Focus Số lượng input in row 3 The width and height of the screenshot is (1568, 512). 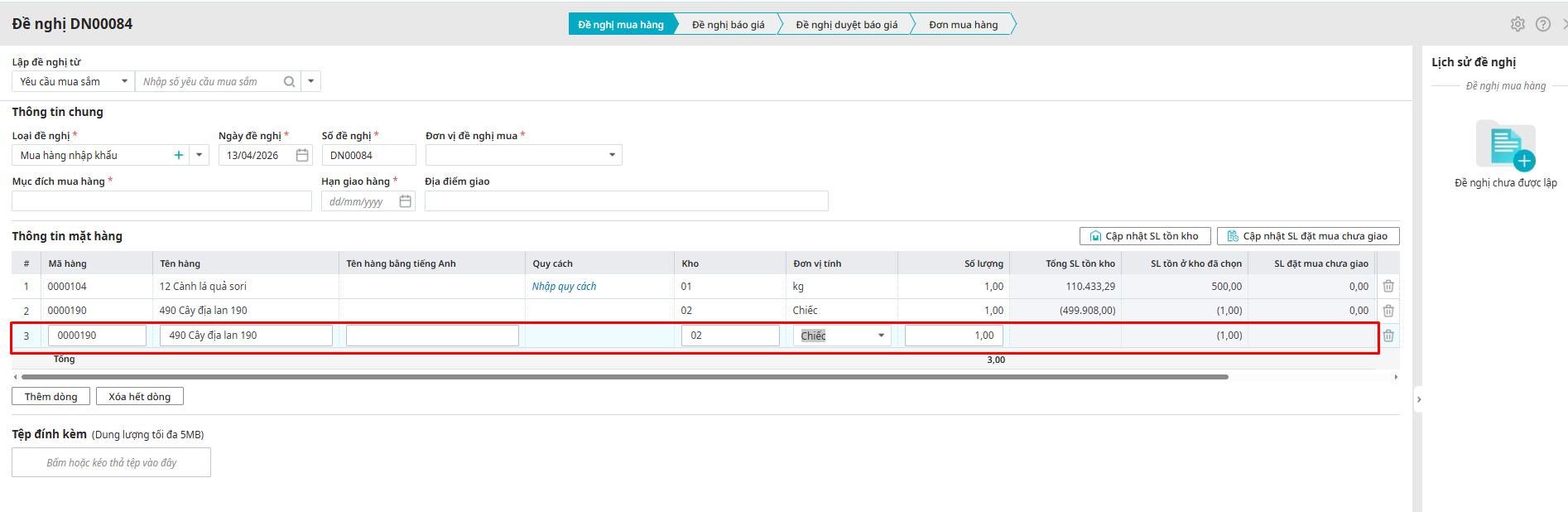click(x=954, y=336)
